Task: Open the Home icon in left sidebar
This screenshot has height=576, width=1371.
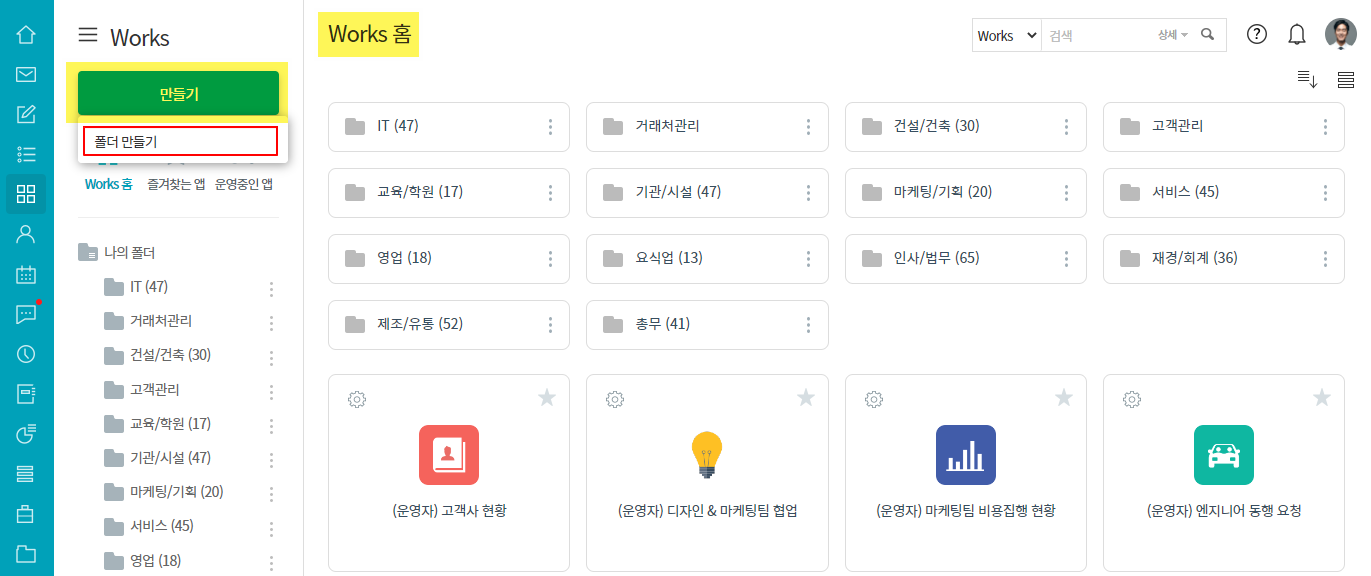Action: [26, 35]
